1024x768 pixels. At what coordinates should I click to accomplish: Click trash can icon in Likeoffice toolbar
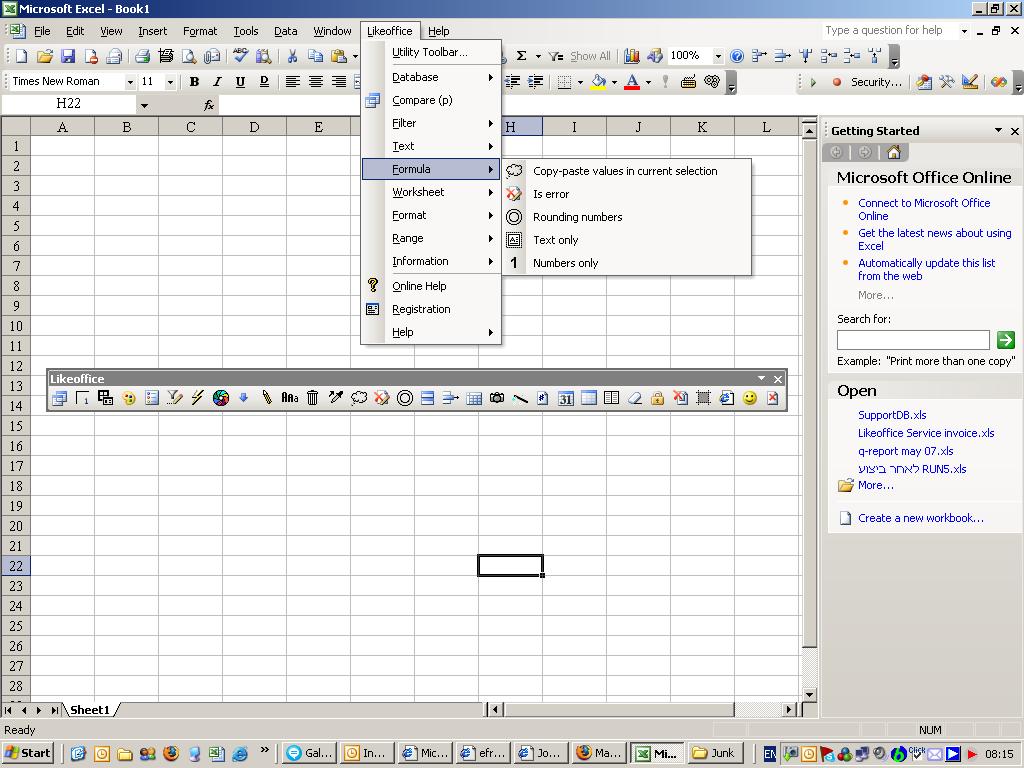coord(312,398)
